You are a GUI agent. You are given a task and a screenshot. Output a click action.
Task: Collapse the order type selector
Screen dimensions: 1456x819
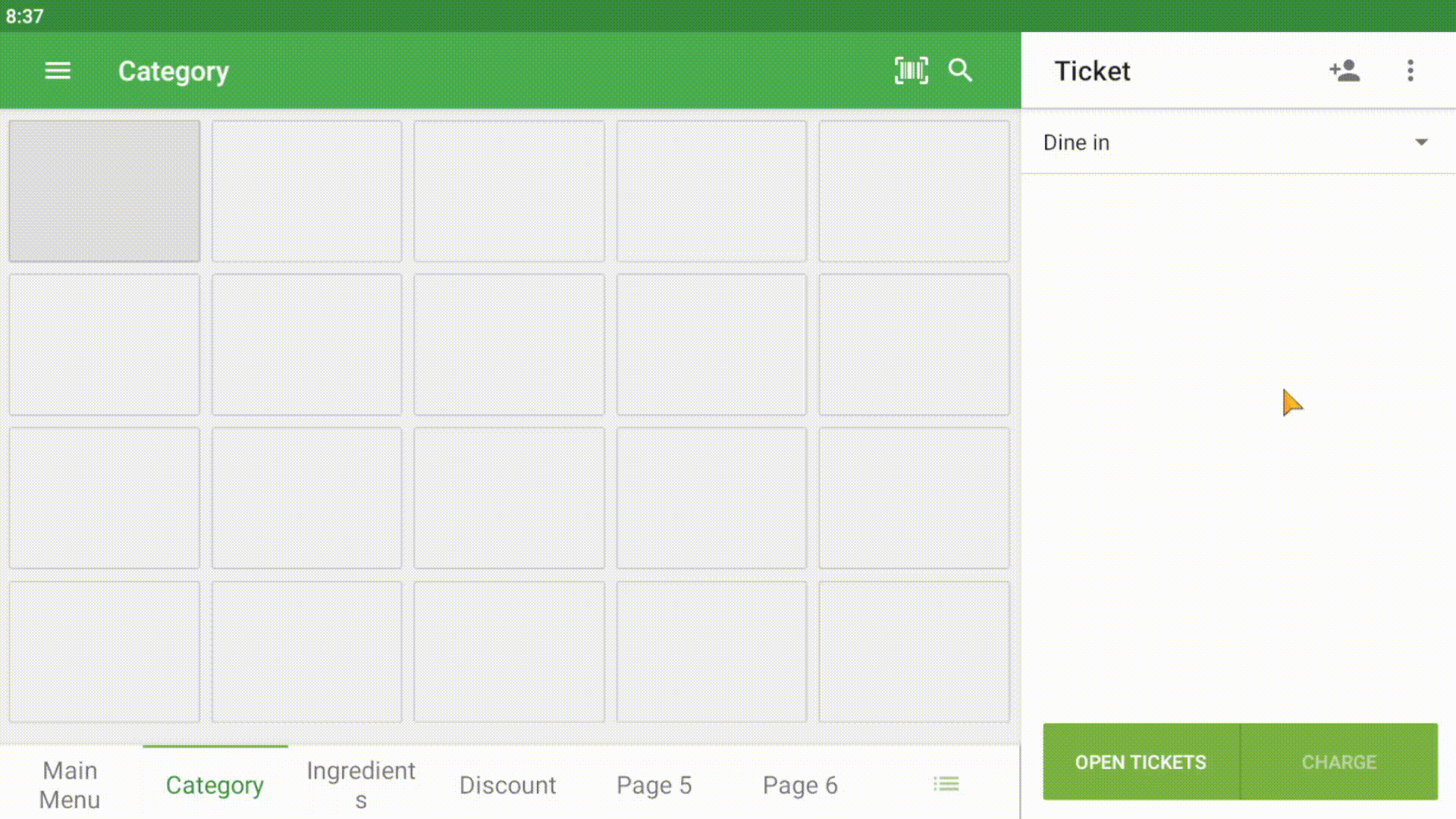[1420, 142]
